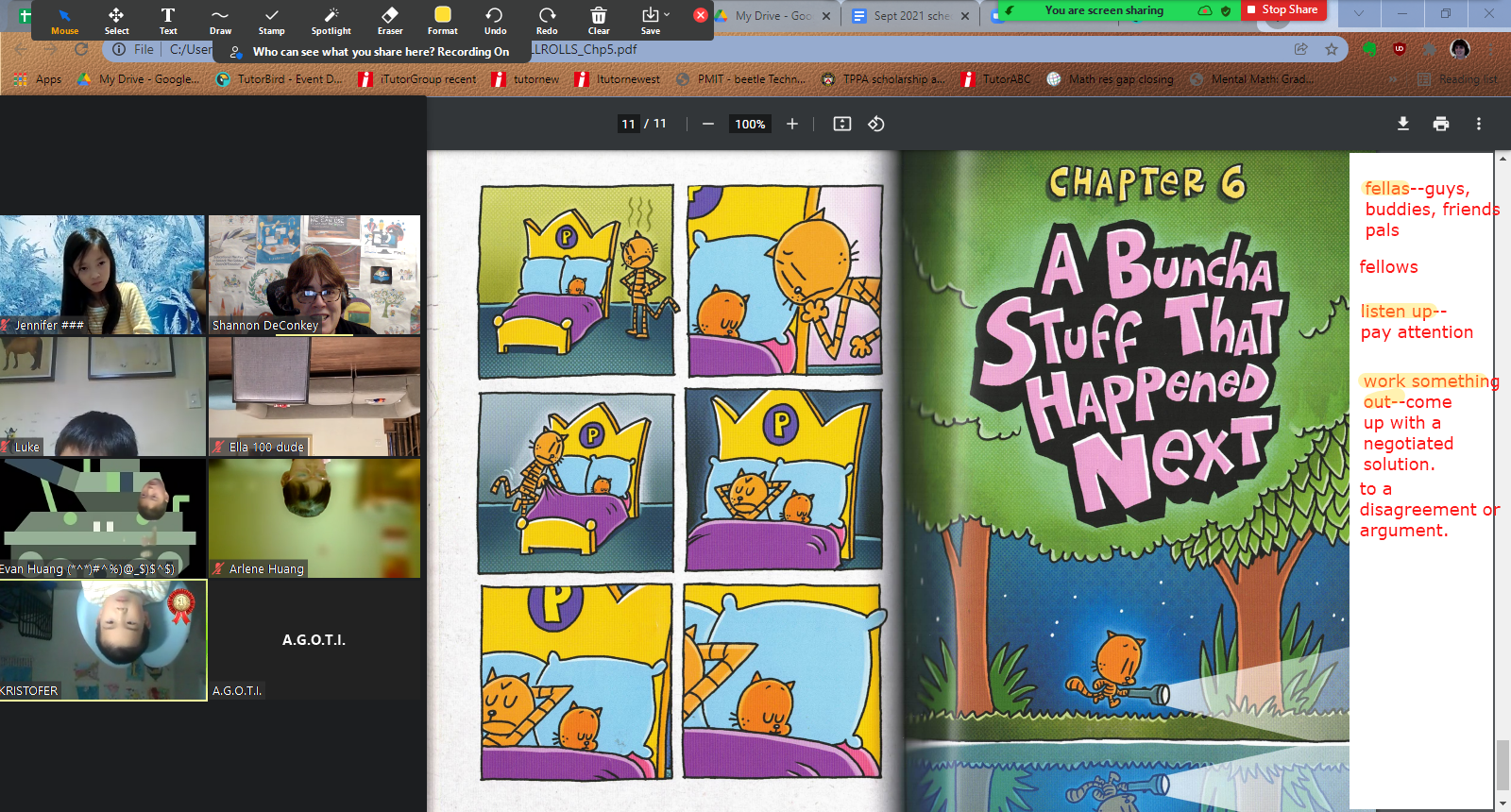
Task: Open TutorBird - Event D... bookmark
Action: coord(280,79)
